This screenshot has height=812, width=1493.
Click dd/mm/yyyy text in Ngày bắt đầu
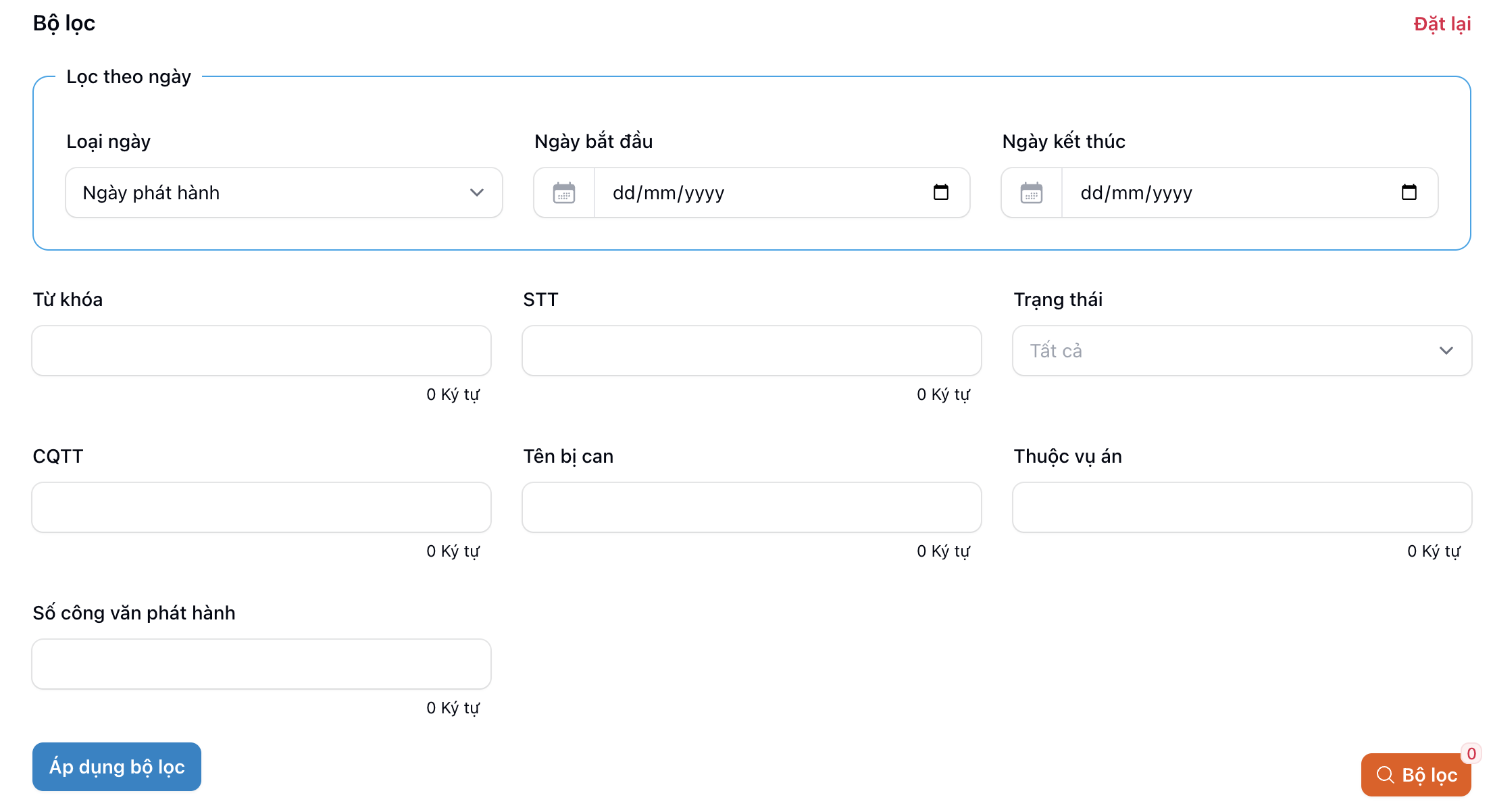pyautogui.click(x=668, y=193)
